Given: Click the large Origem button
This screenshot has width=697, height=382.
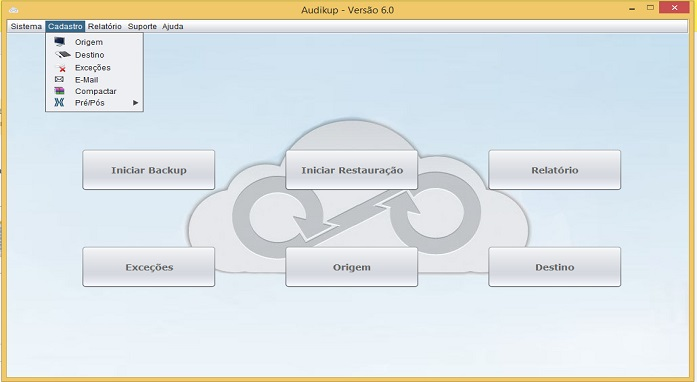Looking at the screenshot, I should point(352,267).
